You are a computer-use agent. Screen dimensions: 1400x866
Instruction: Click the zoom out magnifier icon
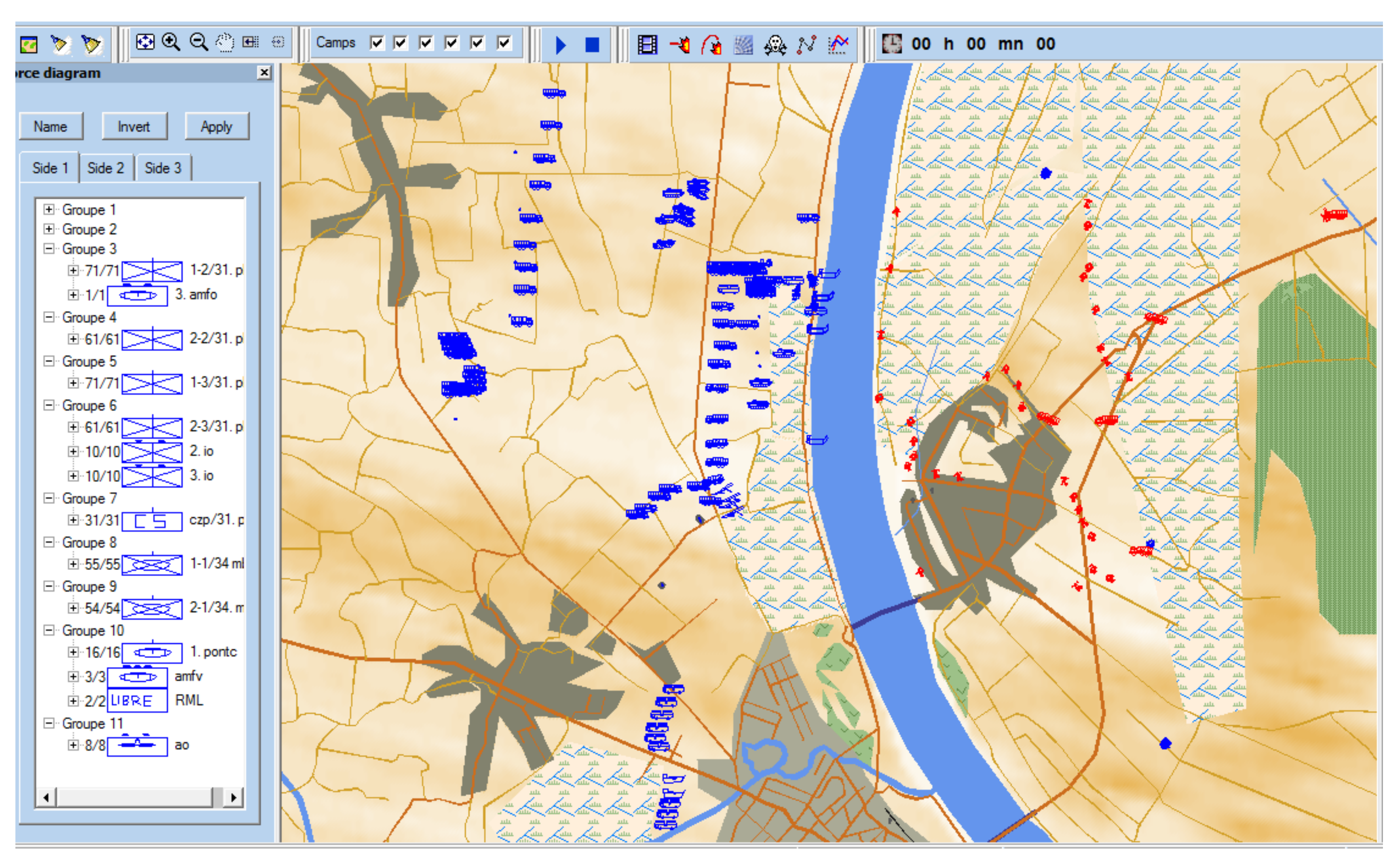(198, 42)
